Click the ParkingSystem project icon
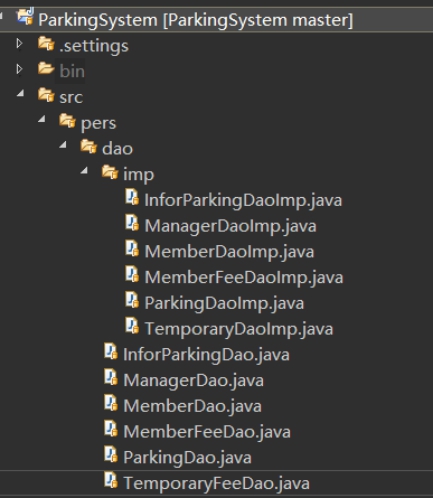The width and height of the screenshot is (434, 499). point(25,17)
